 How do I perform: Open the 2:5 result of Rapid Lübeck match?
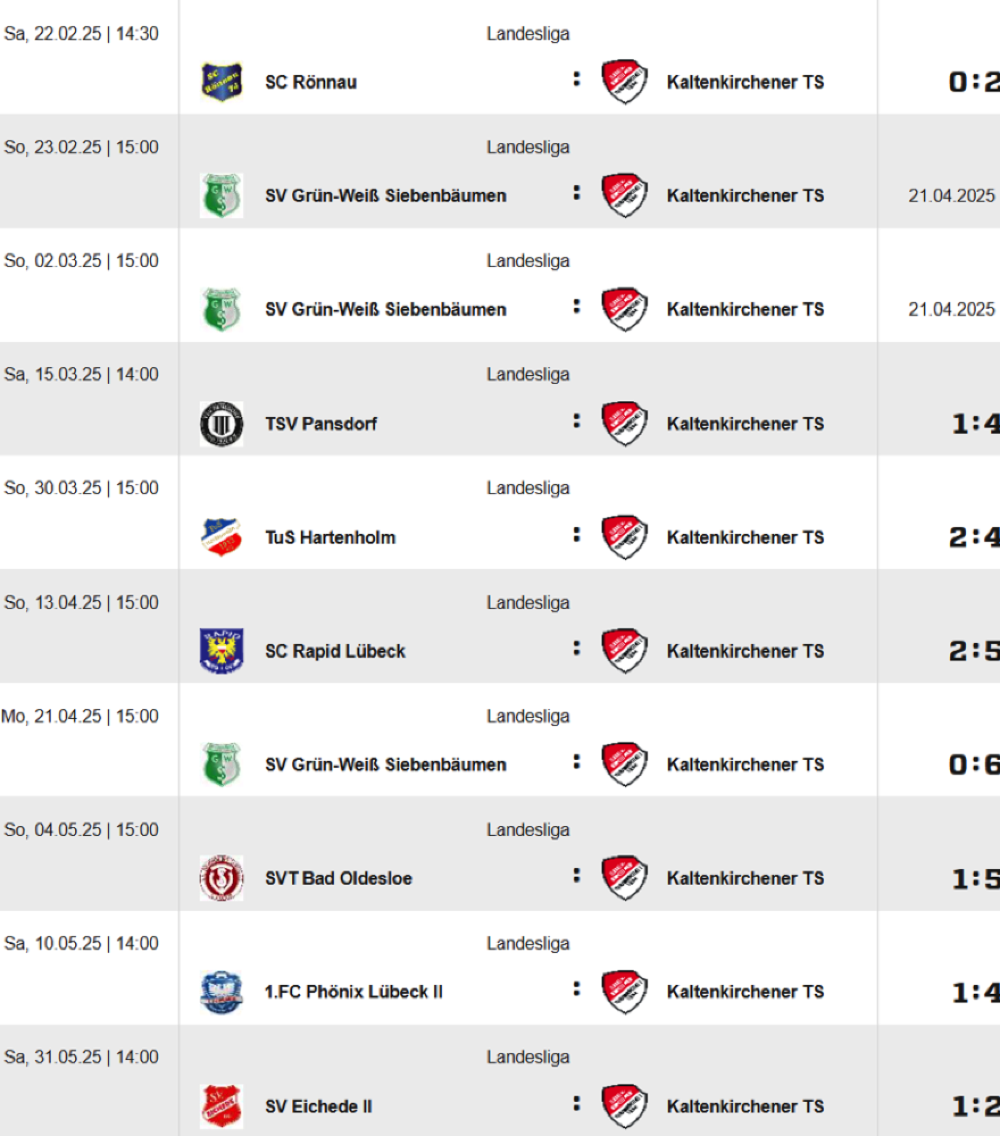974,651
